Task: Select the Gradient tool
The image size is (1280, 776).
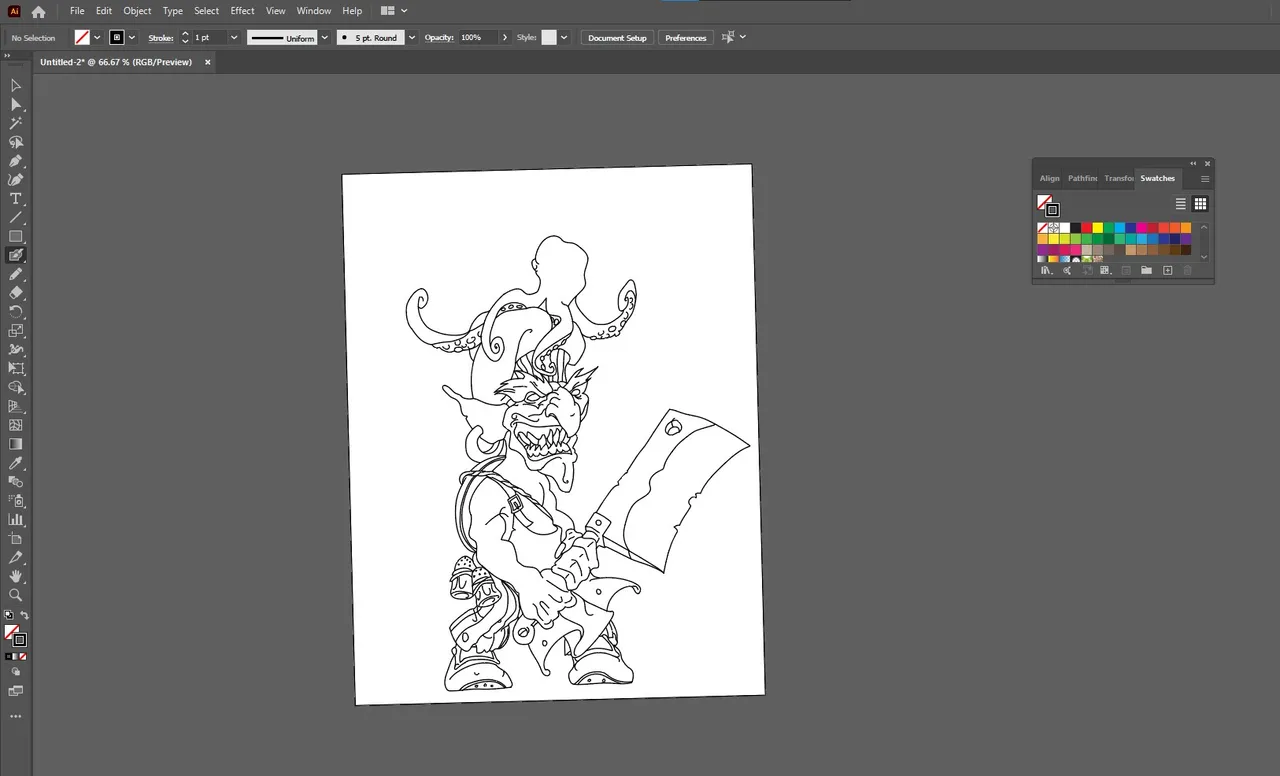Action: pyautogui.click(x=16, y=444)
